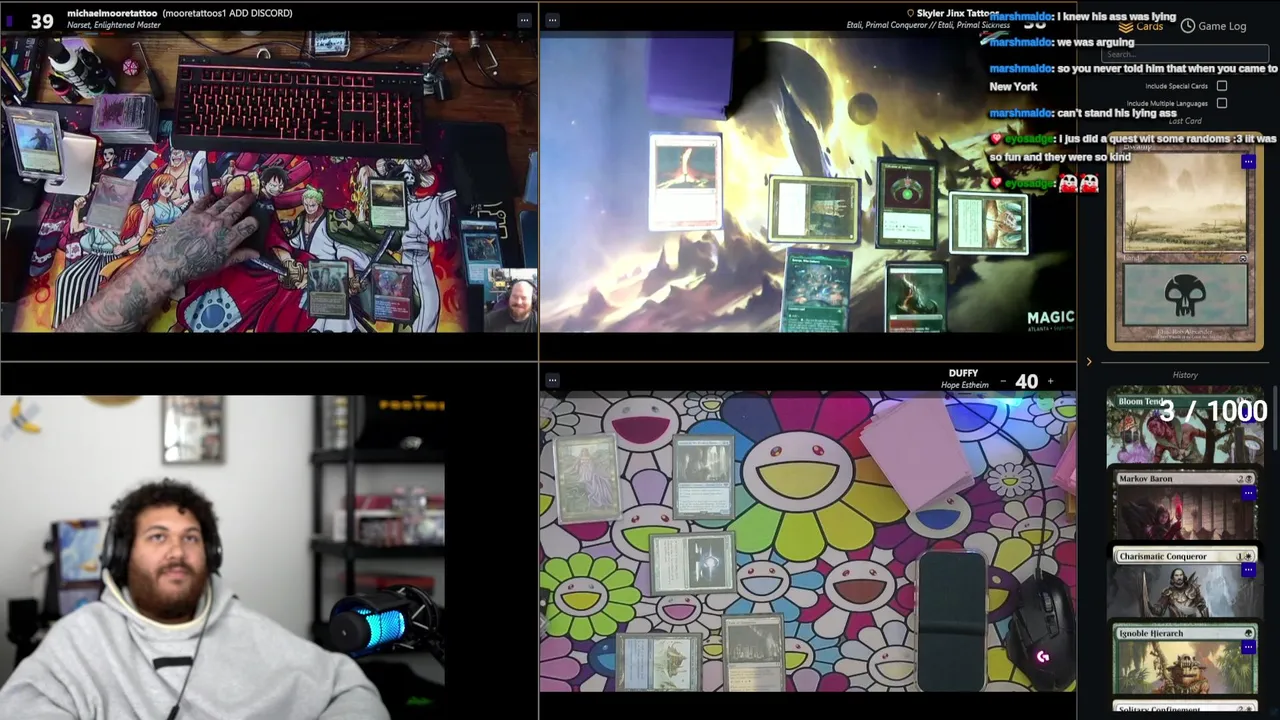Open options on the Swamp last card
The width and height of the screenshot is (1280, 720).
coord(1248,161)
